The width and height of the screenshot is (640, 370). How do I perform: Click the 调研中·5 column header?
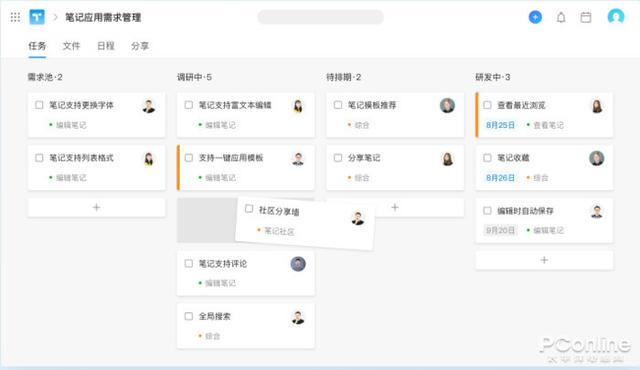(x=194, y=77)
